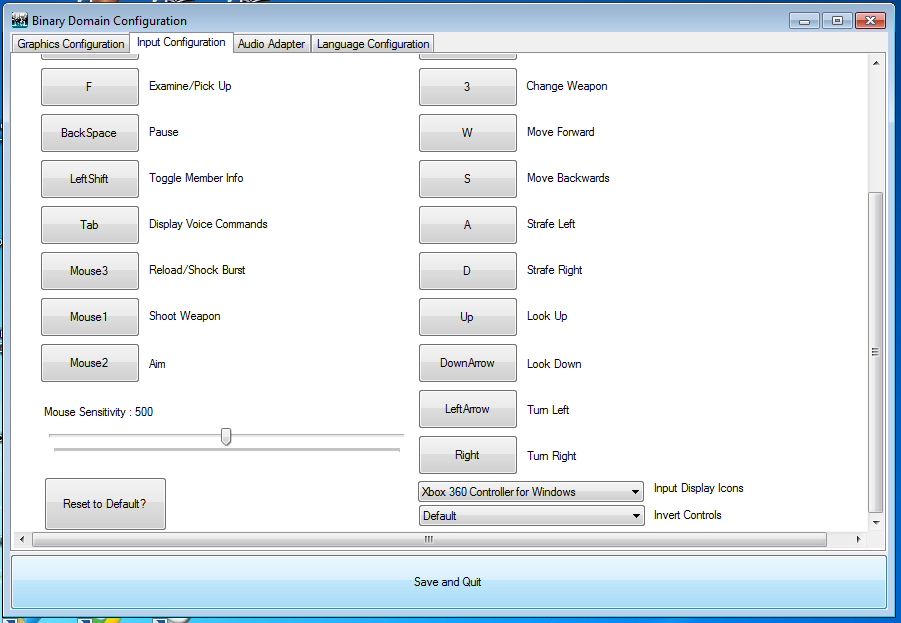
Task: Change the Pause key binding BackSpace
Action: [89, 133]
